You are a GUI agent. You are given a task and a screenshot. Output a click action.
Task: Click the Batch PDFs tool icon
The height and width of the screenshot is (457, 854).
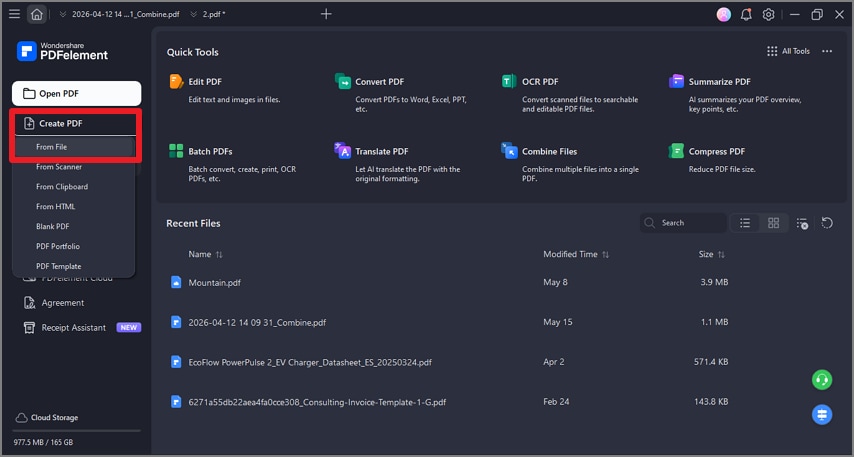[x=176, y=151]
